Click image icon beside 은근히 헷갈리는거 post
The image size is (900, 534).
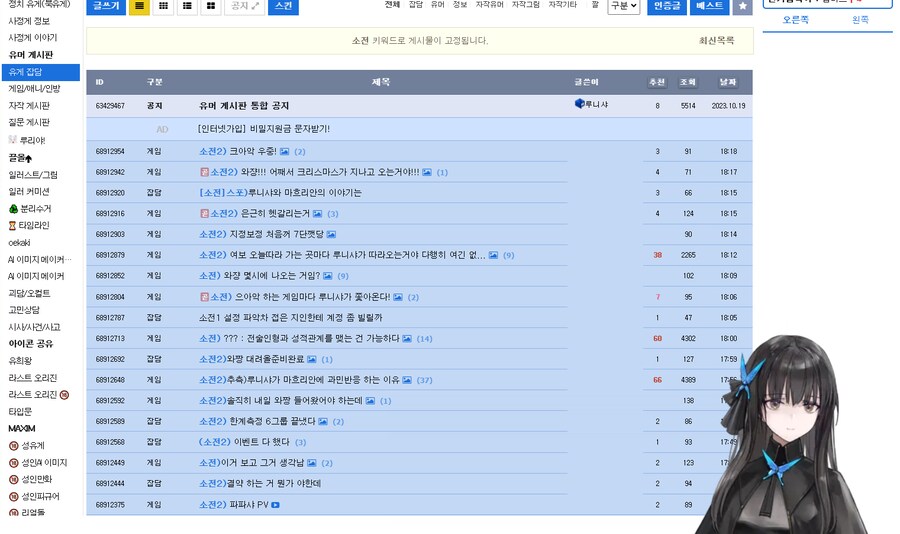click(x=317, y=214)
